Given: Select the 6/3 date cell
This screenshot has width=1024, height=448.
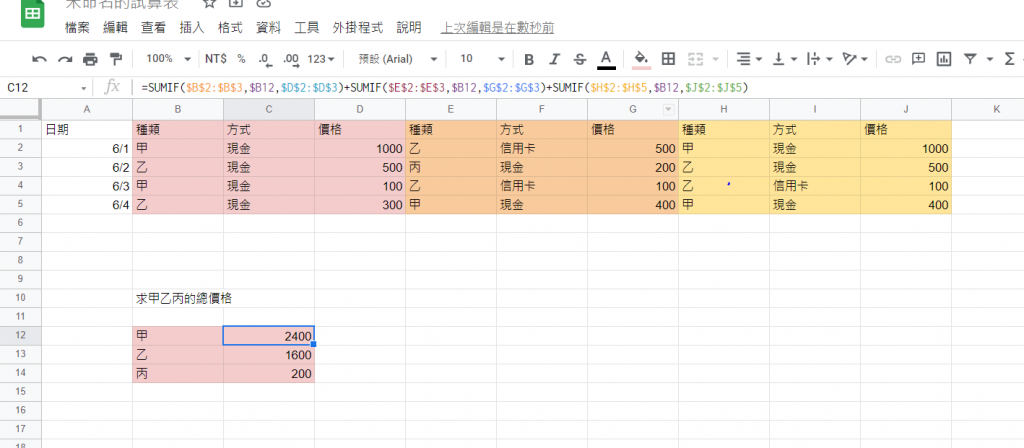Looking at the screenshot, I should click(87, 186).
